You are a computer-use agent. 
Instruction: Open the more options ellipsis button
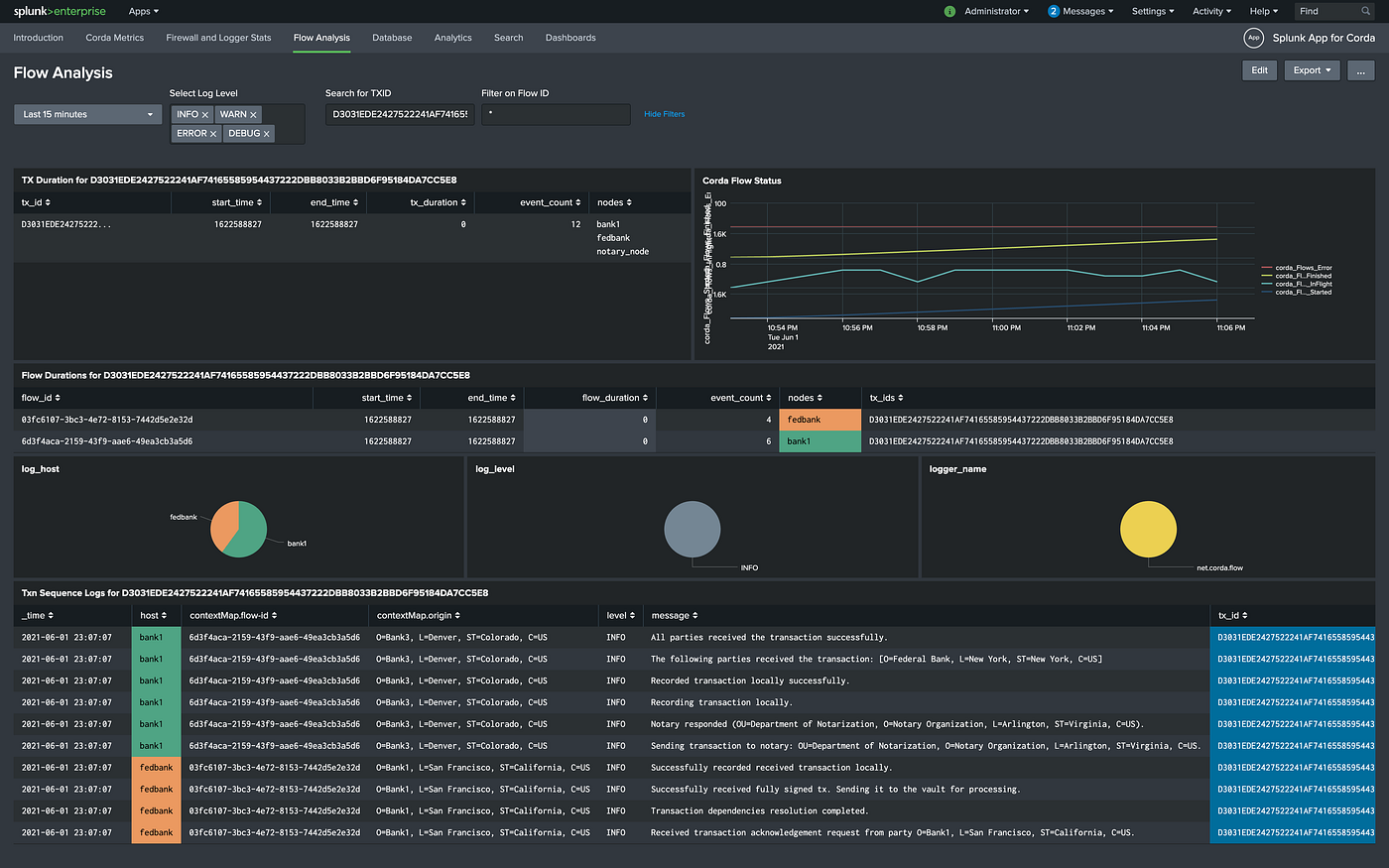(1360, 70)
